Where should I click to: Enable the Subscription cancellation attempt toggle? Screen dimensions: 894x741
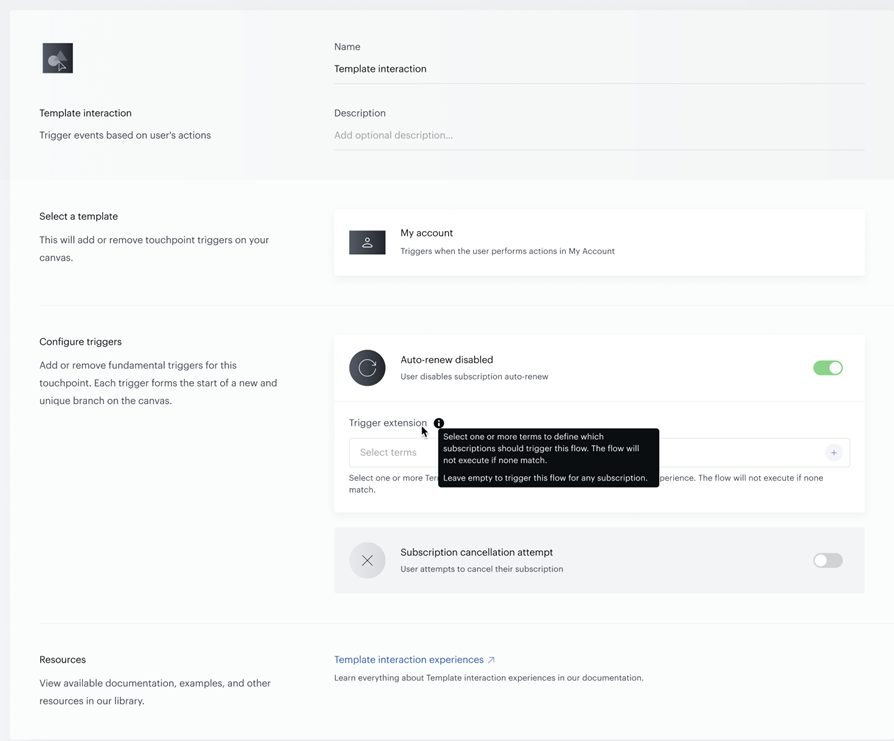pos(828,560)
